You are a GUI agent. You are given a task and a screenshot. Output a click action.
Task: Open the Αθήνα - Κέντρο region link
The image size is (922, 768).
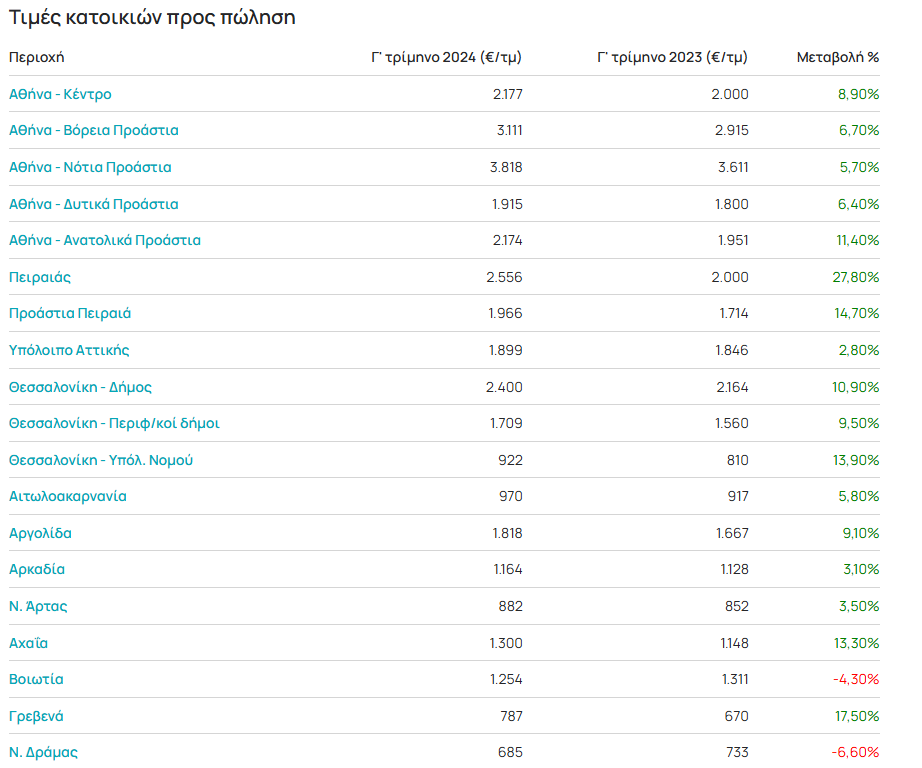coord(60,94)
